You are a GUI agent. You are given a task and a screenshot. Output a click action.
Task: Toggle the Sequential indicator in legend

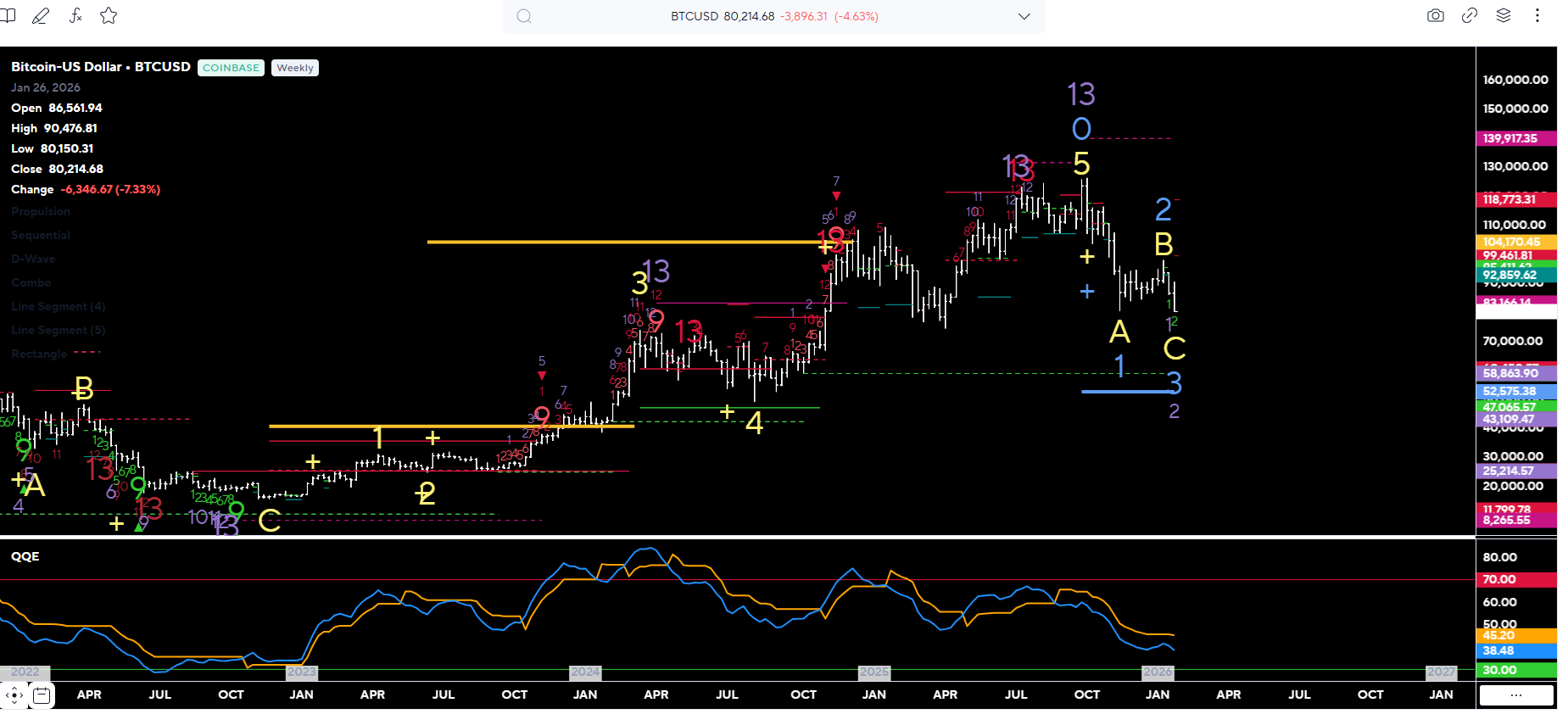point(41,236)
